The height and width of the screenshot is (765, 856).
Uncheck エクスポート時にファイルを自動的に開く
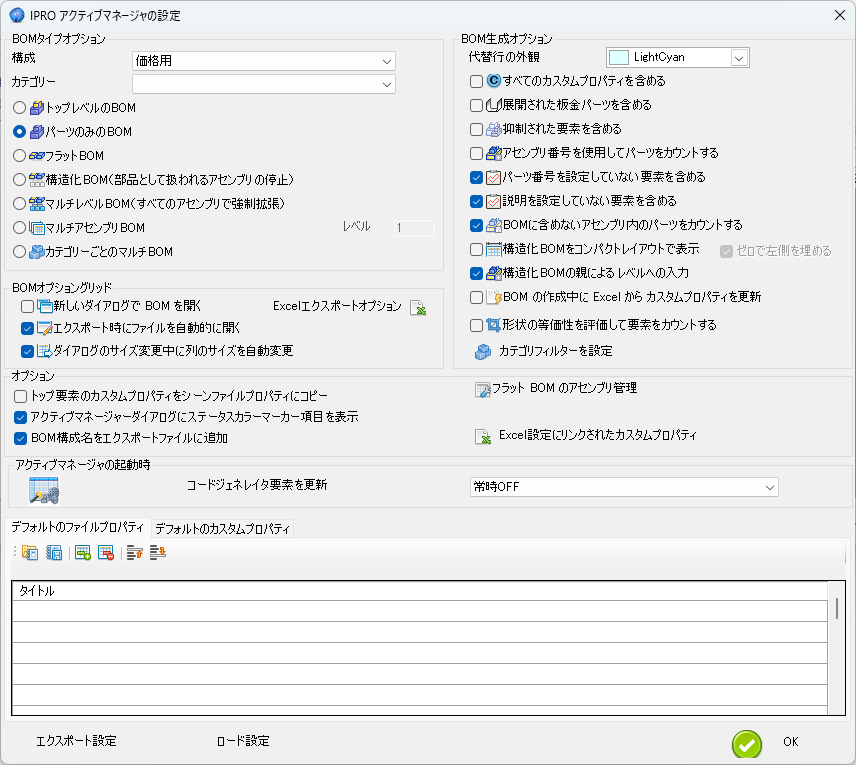(27, 328)
